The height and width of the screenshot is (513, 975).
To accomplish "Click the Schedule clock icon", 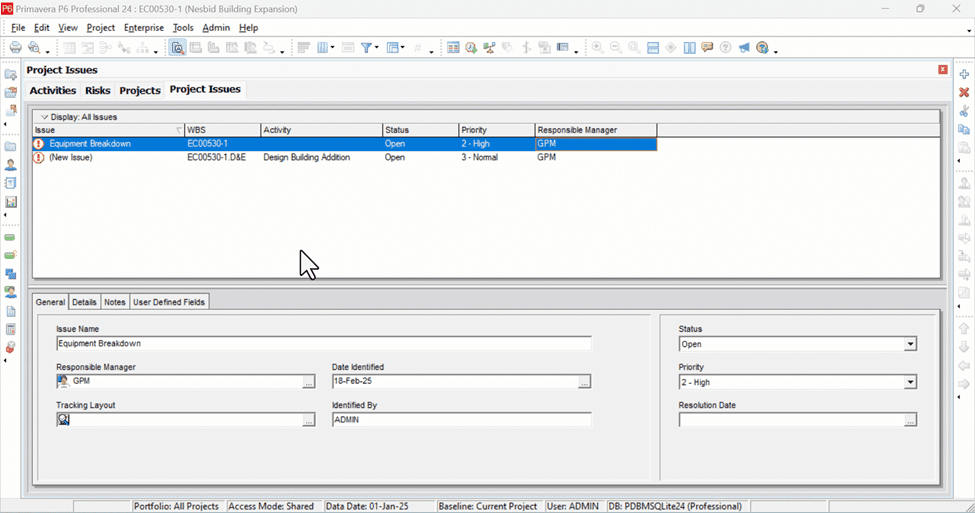I will 471,48.
